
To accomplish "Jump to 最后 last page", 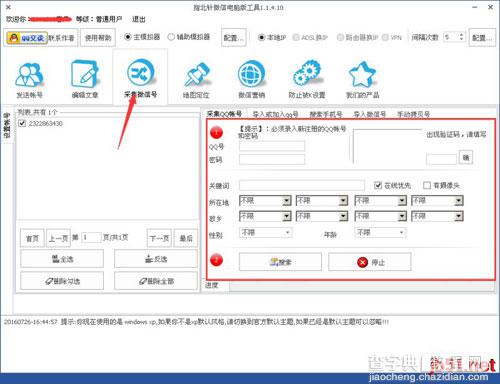I will [x=186, y=238].
